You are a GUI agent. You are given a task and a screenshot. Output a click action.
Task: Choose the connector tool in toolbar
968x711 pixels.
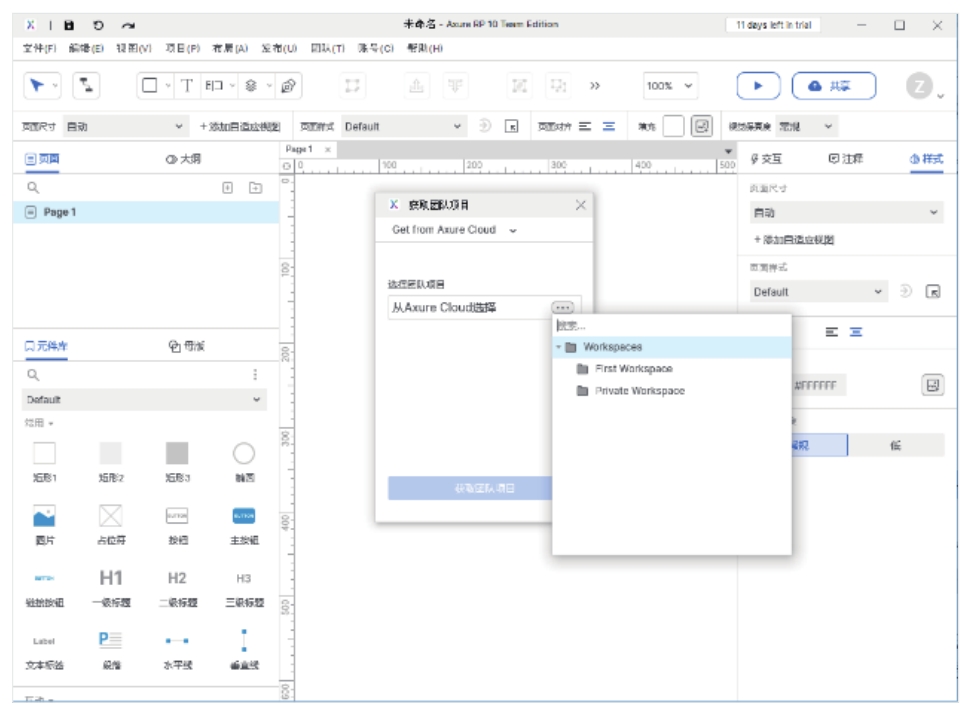87,86
